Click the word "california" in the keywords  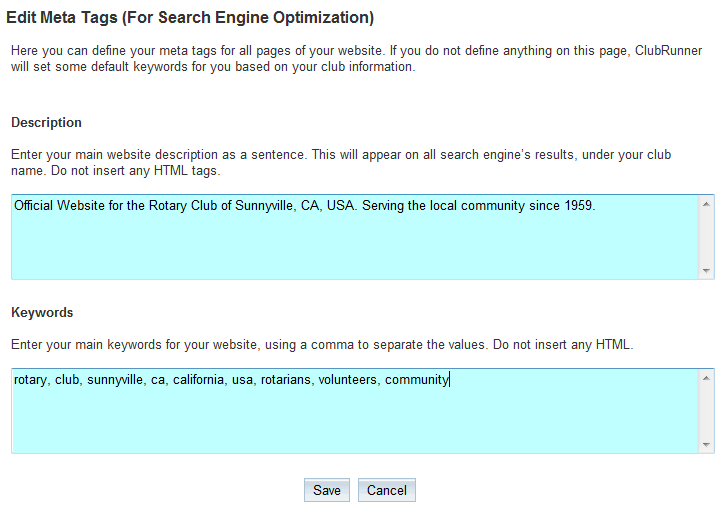198,380
